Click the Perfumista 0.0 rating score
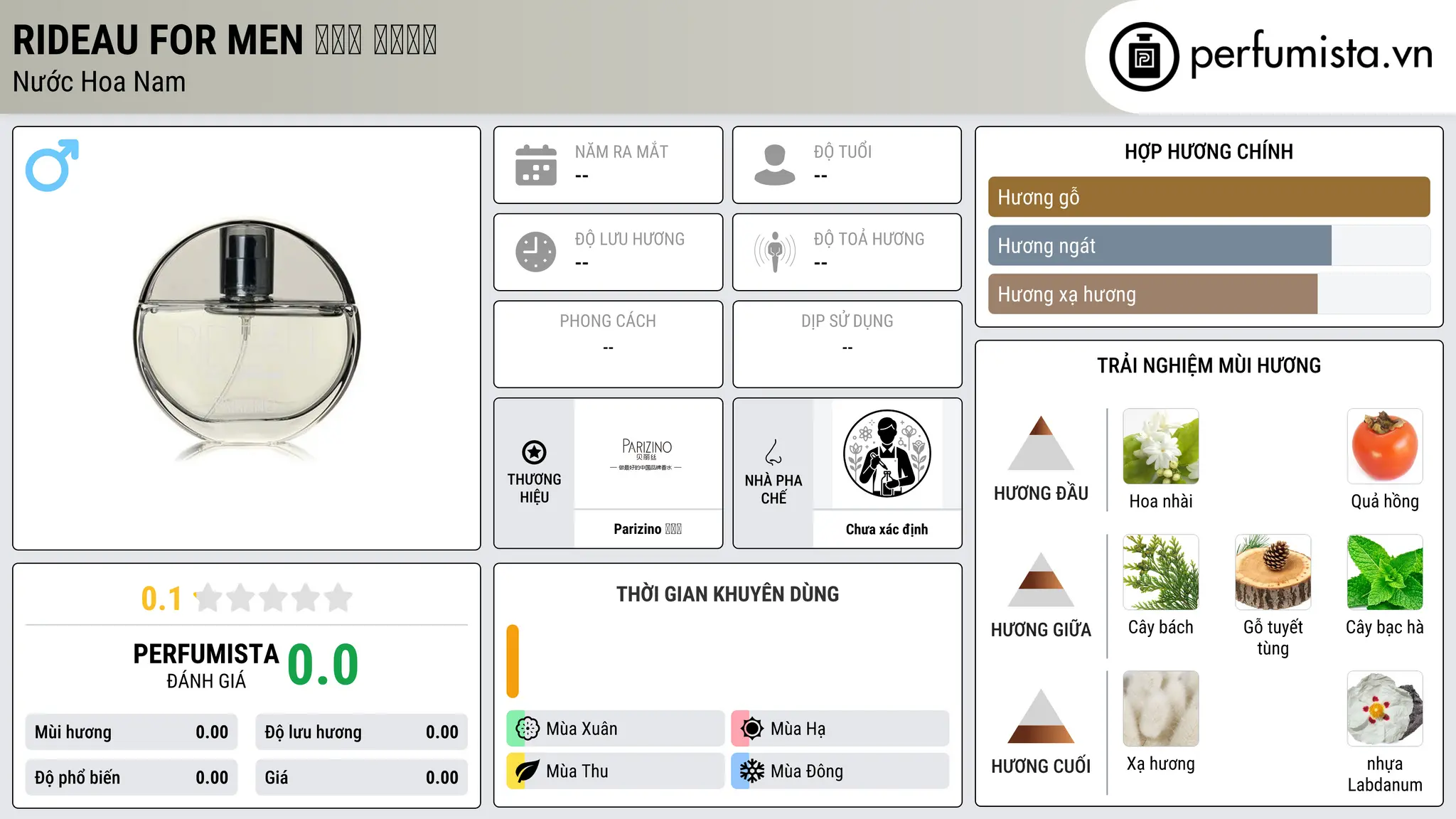1456x819 pixels. (323, 665)
